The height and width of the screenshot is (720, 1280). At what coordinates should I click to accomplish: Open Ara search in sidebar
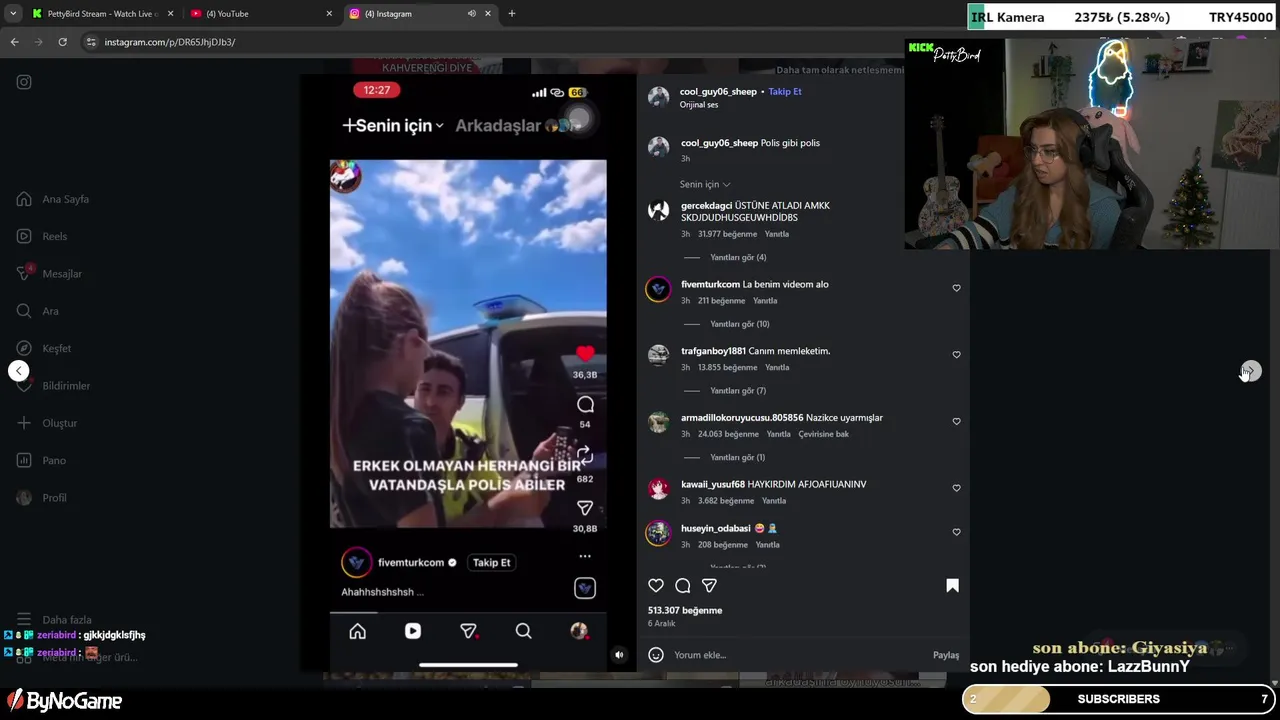[x=38, y=311]
